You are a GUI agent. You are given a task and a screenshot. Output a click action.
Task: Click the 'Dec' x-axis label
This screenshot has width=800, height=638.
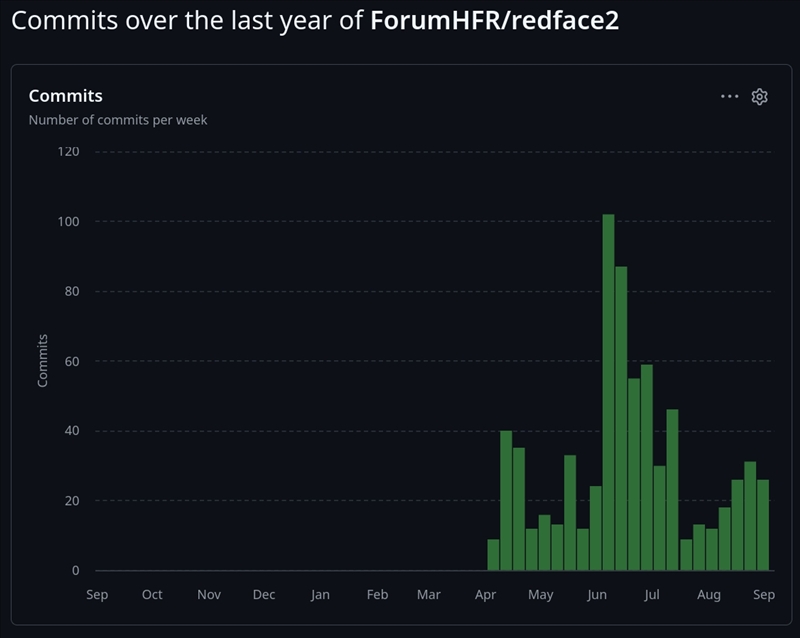tap(264, 595)
